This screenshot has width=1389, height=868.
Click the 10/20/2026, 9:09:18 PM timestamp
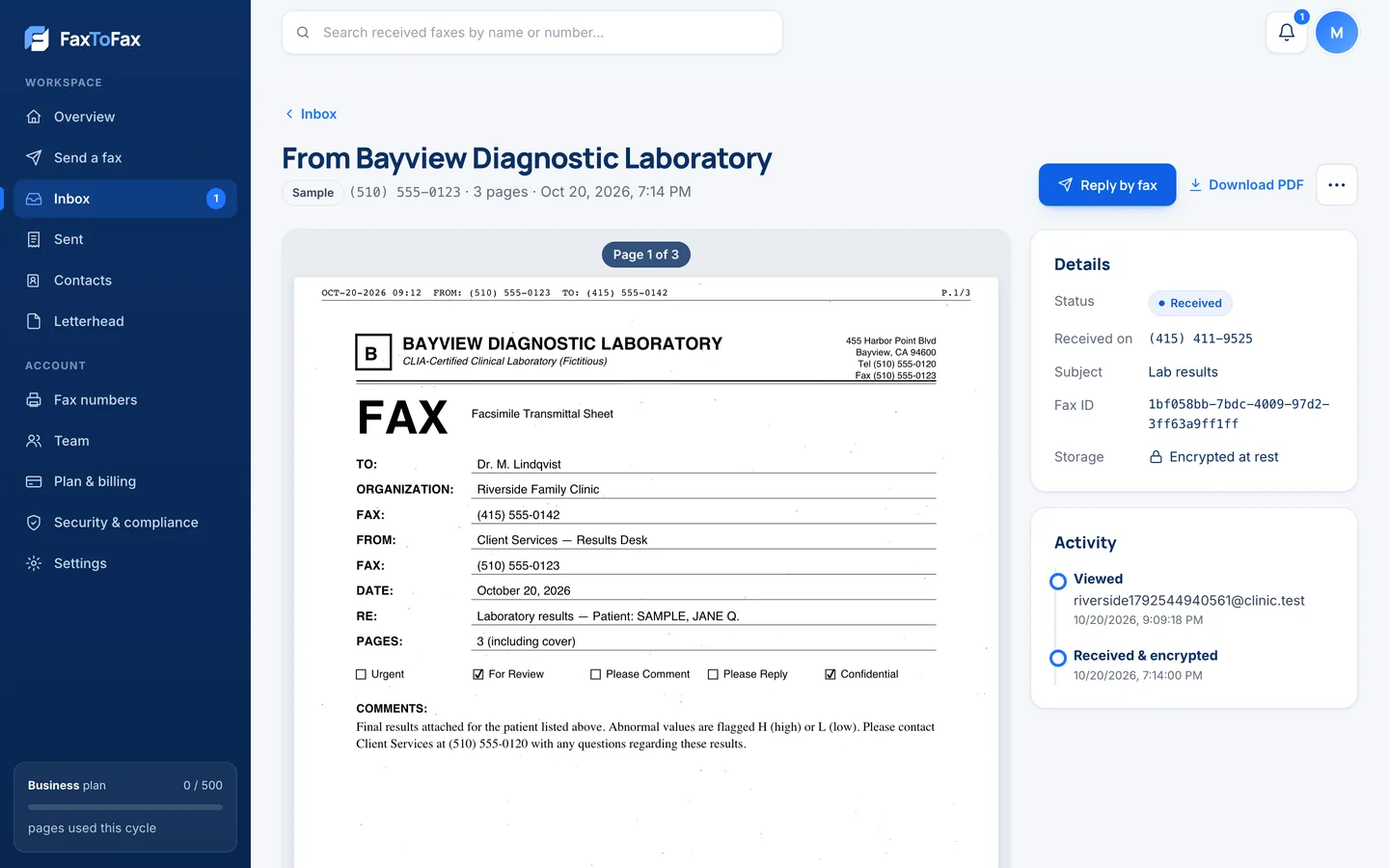[x=1137, y=620]
